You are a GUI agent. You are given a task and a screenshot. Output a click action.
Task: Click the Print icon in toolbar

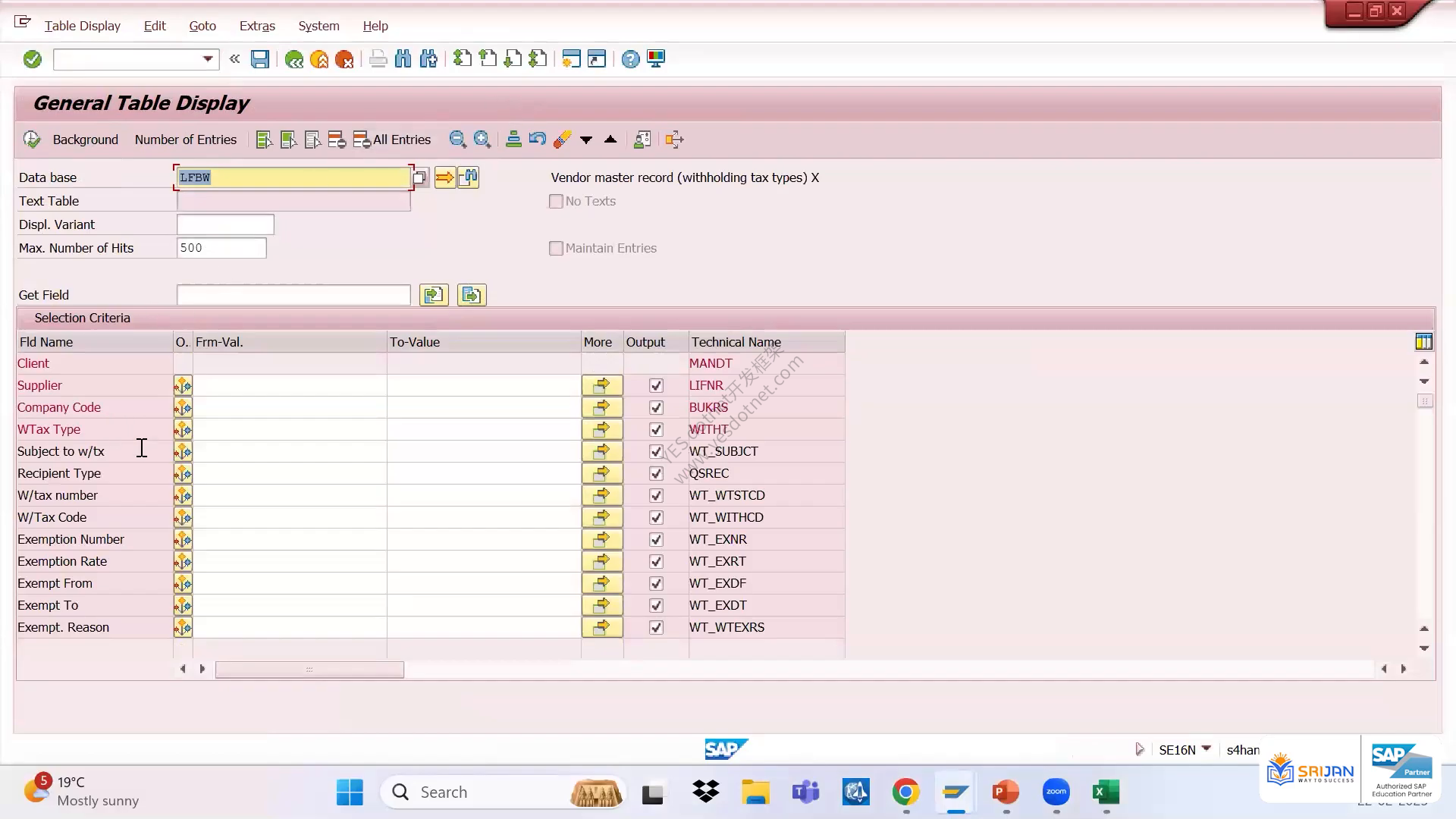tap(378, 59)
